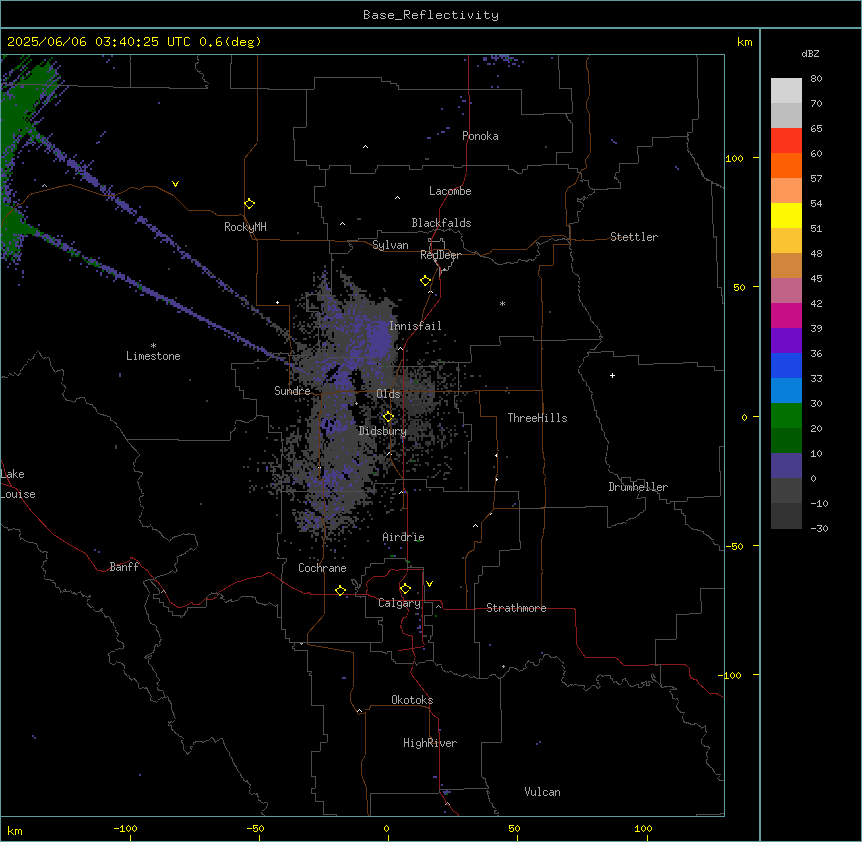This screenshot has height=842, width=862.
Task: Click the Innisfail city label
Action: 415,326
